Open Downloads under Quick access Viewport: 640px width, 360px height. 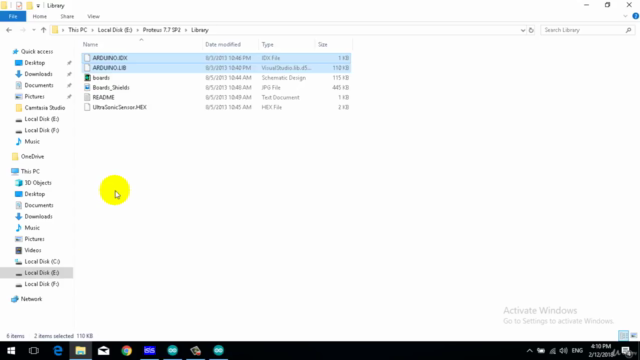click(38, 74)
